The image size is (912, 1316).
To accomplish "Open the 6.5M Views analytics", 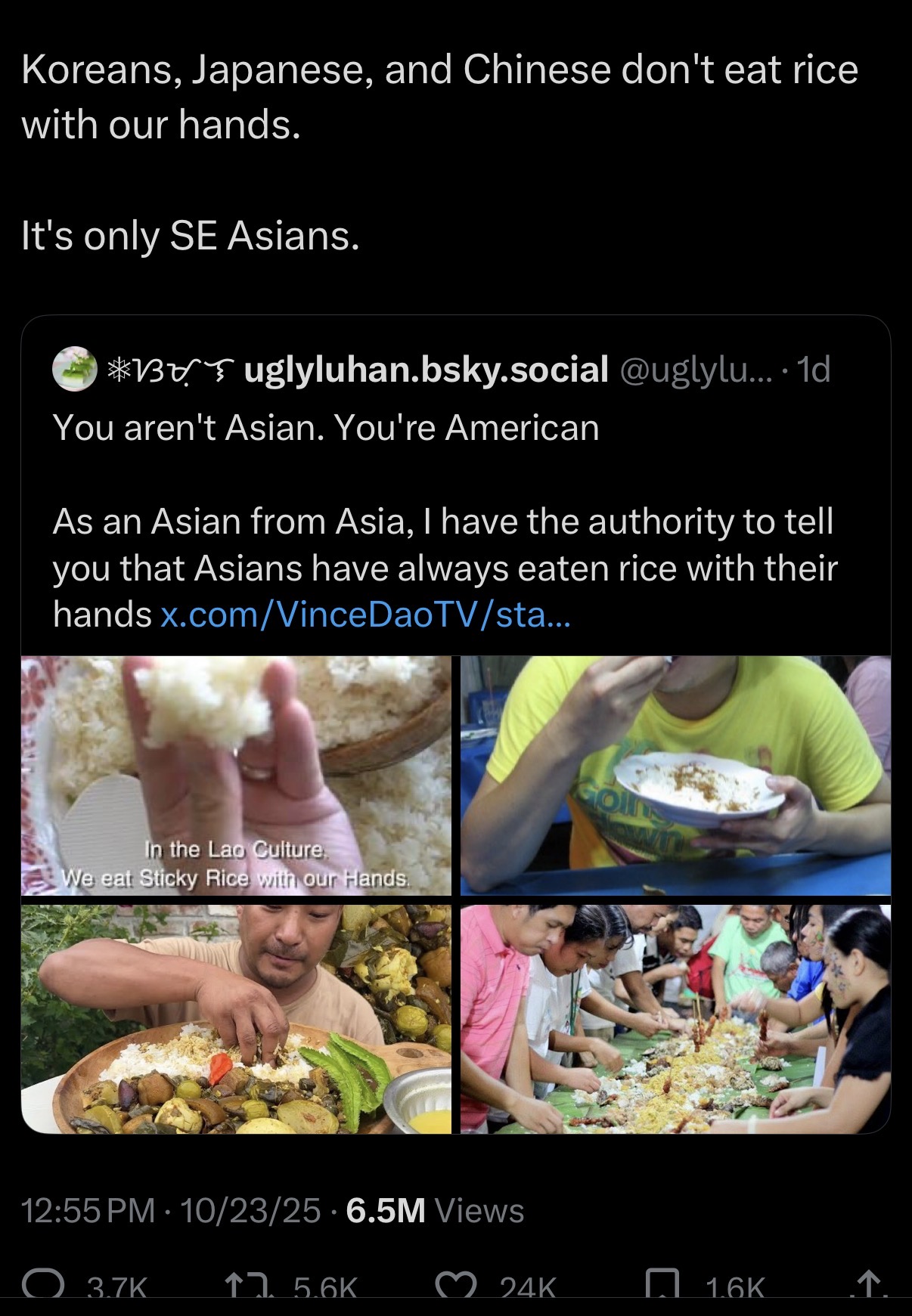I will (x=435, y=1211).
